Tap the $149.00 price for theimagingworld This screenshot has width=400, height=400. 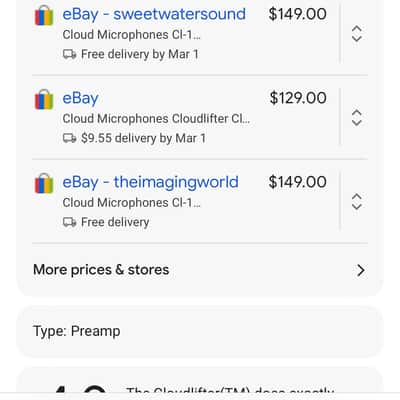(297, 182)
